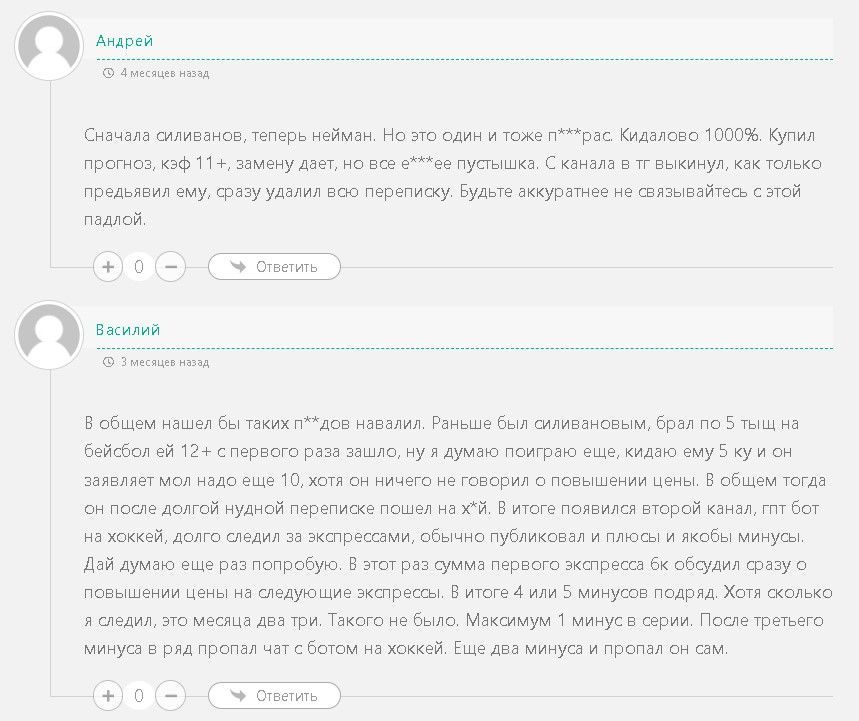Click Василий's gray avatar picture
Screen dimensions: 859x721
tap(49, 336)
